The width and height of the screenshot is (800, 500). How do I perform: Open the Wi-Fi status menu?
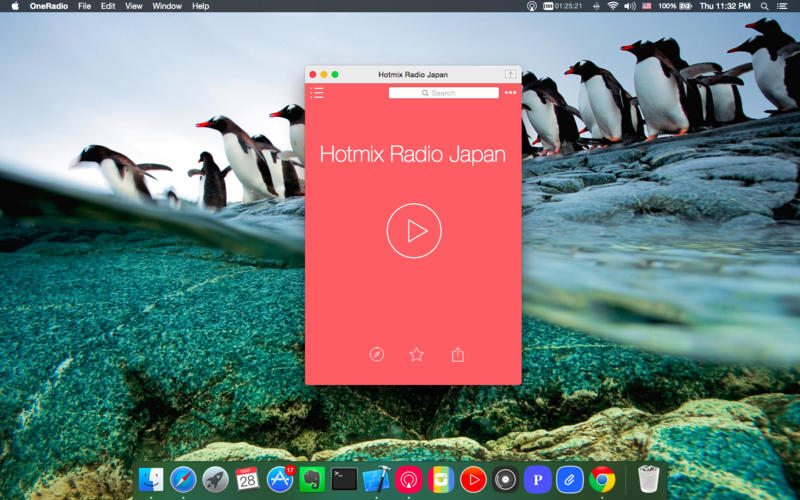(612, 6)
